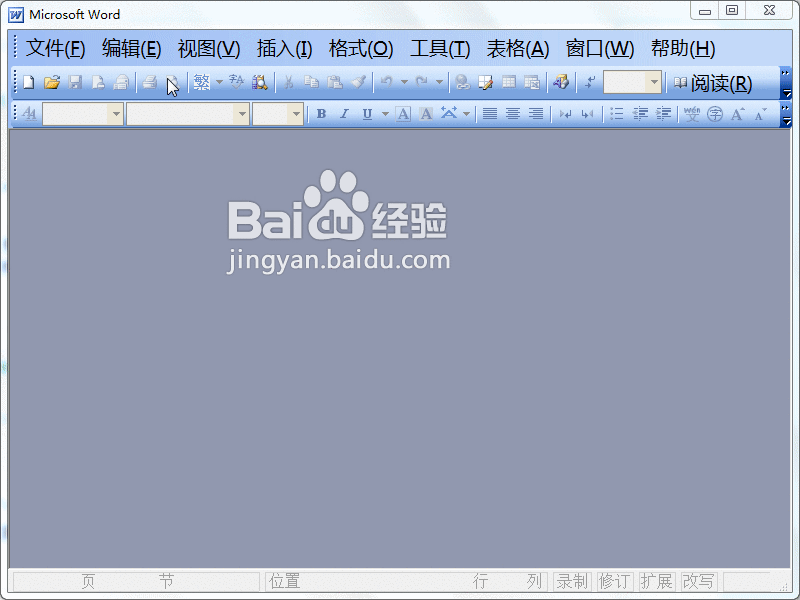This screenshot has width=800, height=600.
Task: Click the Tables and Borders pencil icon
Action: point(485,82)
